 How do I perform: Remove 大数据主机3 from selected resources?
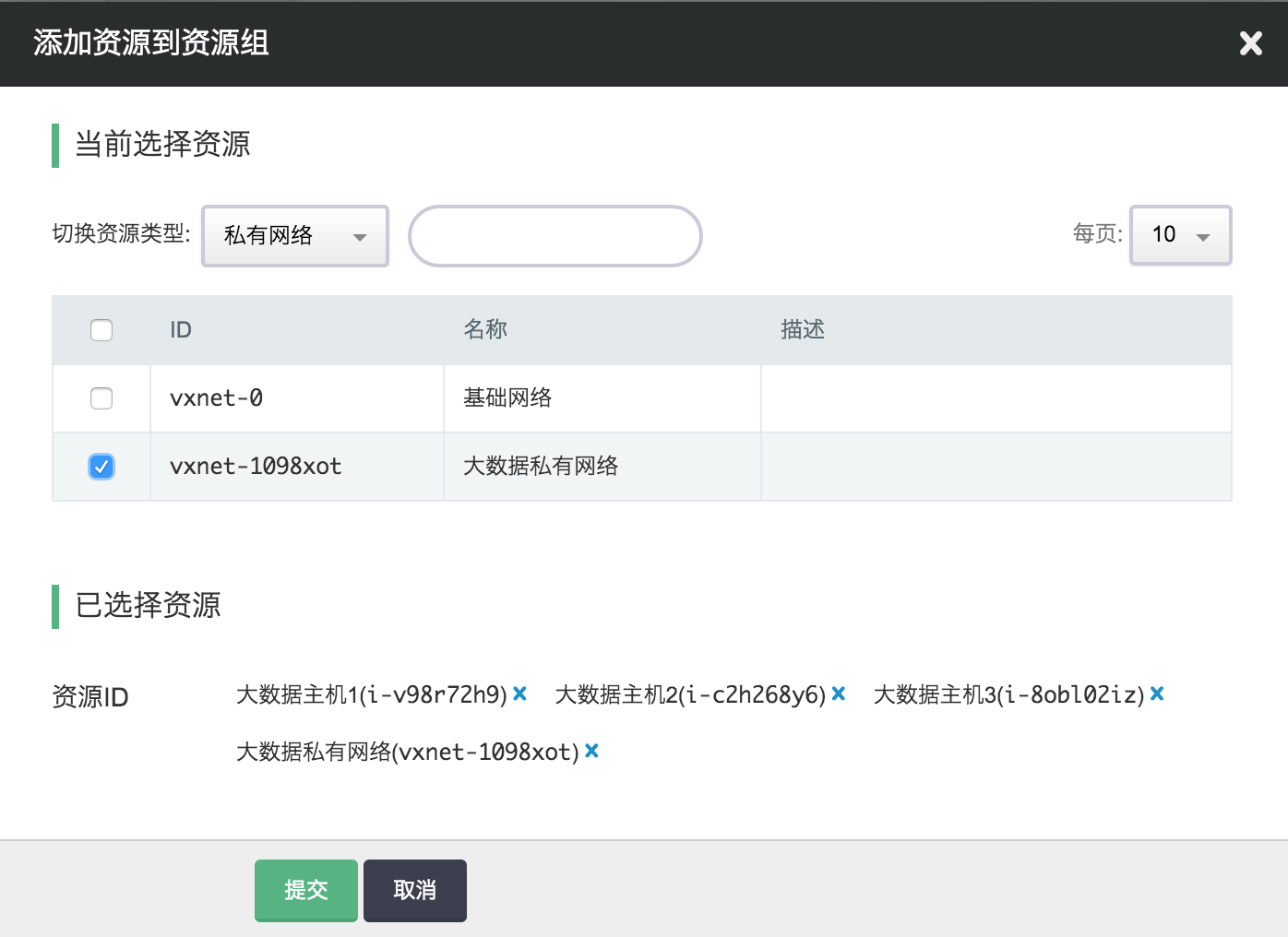pyautogui.click(x=1157, y=694)
